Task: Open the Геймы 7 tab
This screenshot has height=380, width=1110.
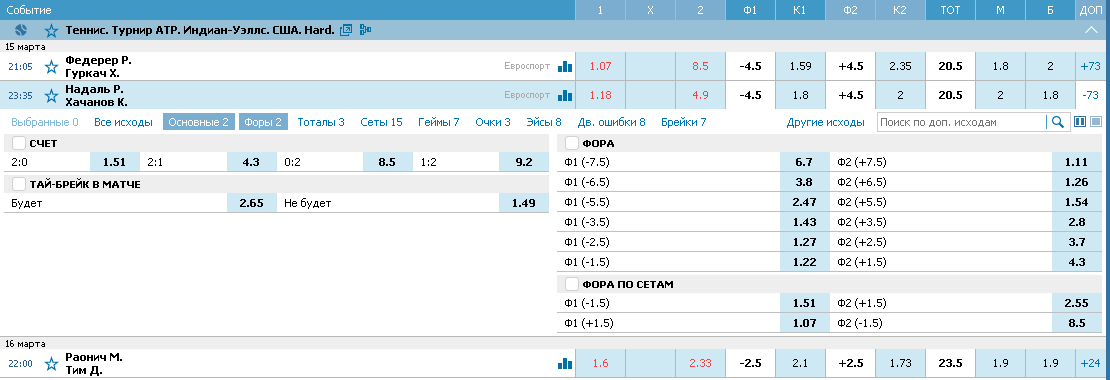Action: click(438, 122)
